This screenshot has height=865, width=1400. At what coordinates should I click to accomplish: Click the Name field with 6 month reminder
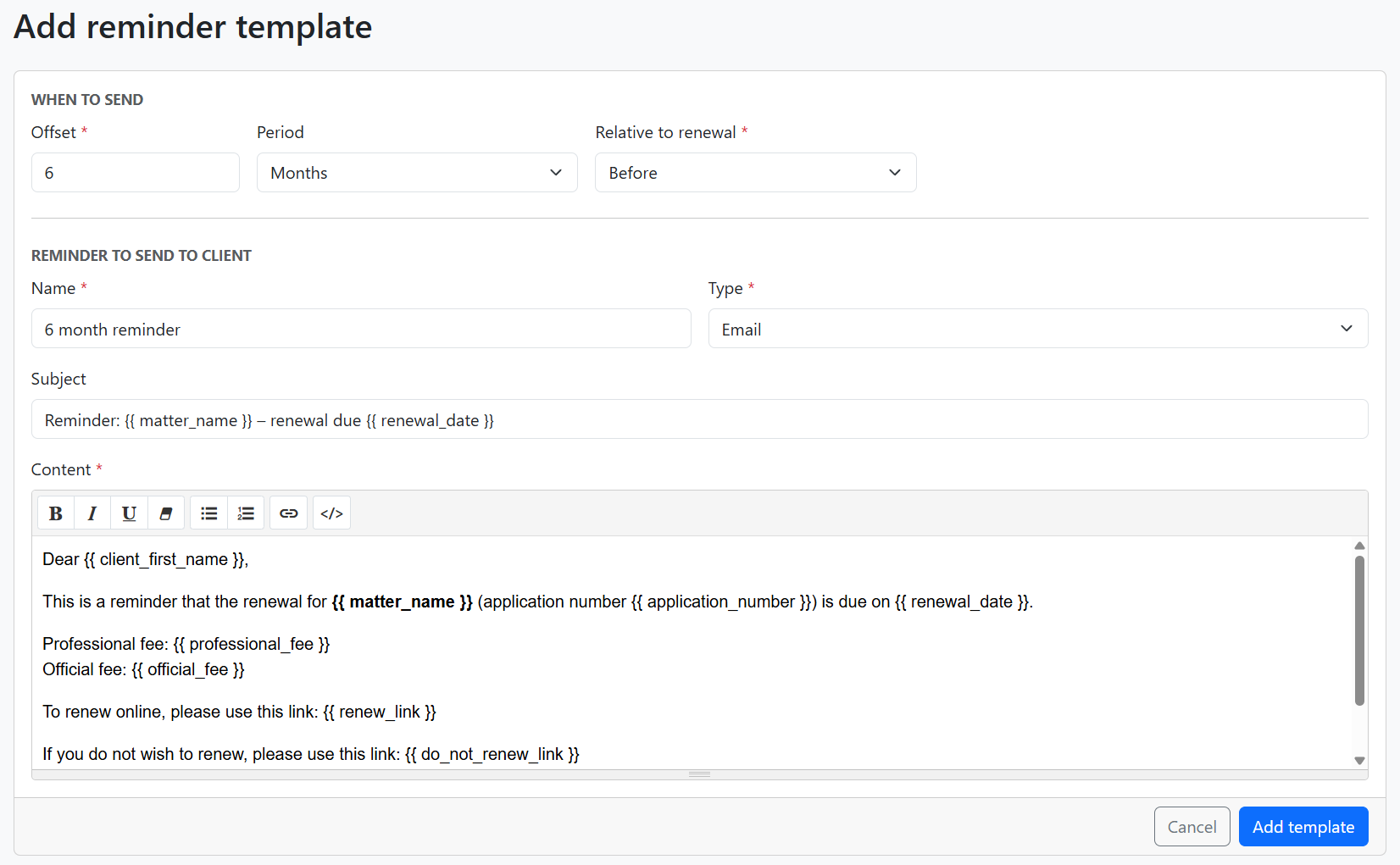click(x=361, y=329)
